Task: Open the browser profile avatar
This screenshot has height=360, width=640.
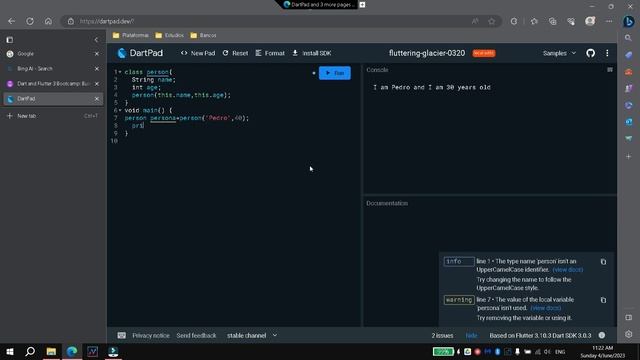Action: tap(590, 21)
